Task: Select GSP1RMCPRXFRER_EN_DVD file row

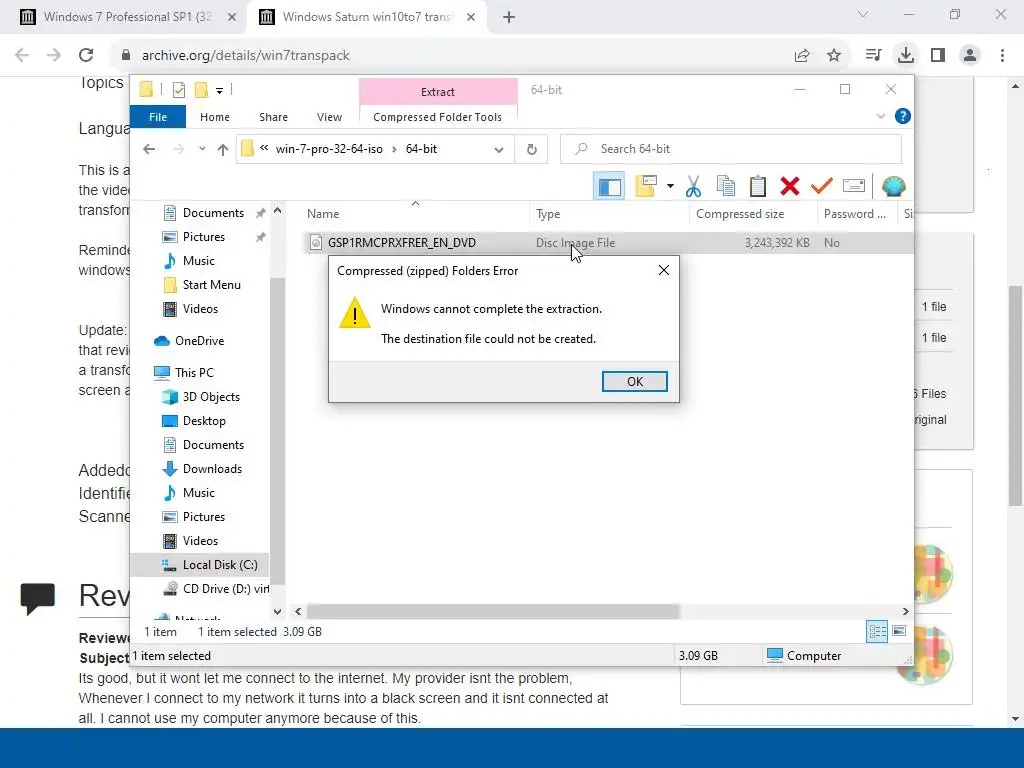Action: (x=607, y=243)
